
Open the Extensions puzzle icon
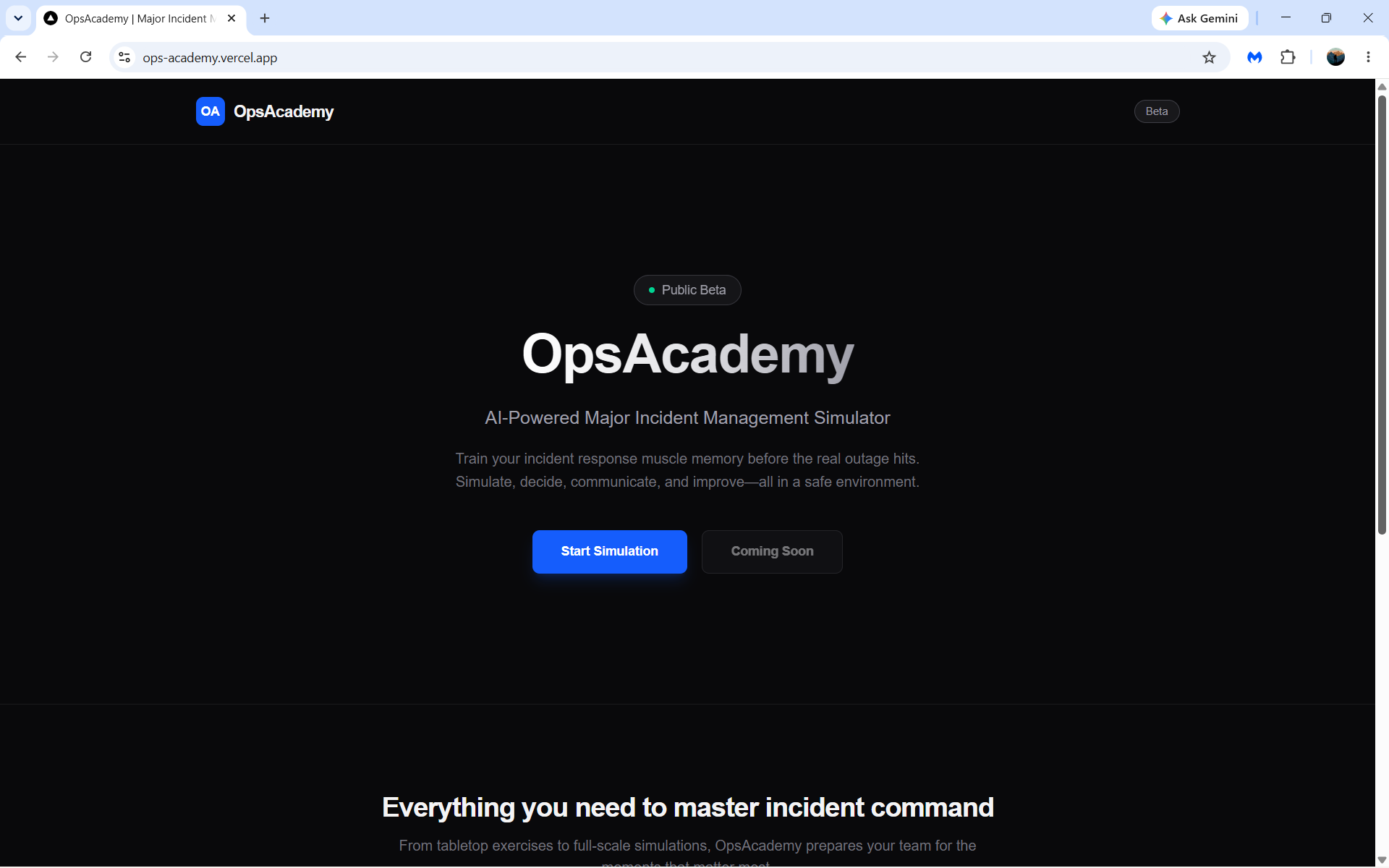pos(1288,57)
